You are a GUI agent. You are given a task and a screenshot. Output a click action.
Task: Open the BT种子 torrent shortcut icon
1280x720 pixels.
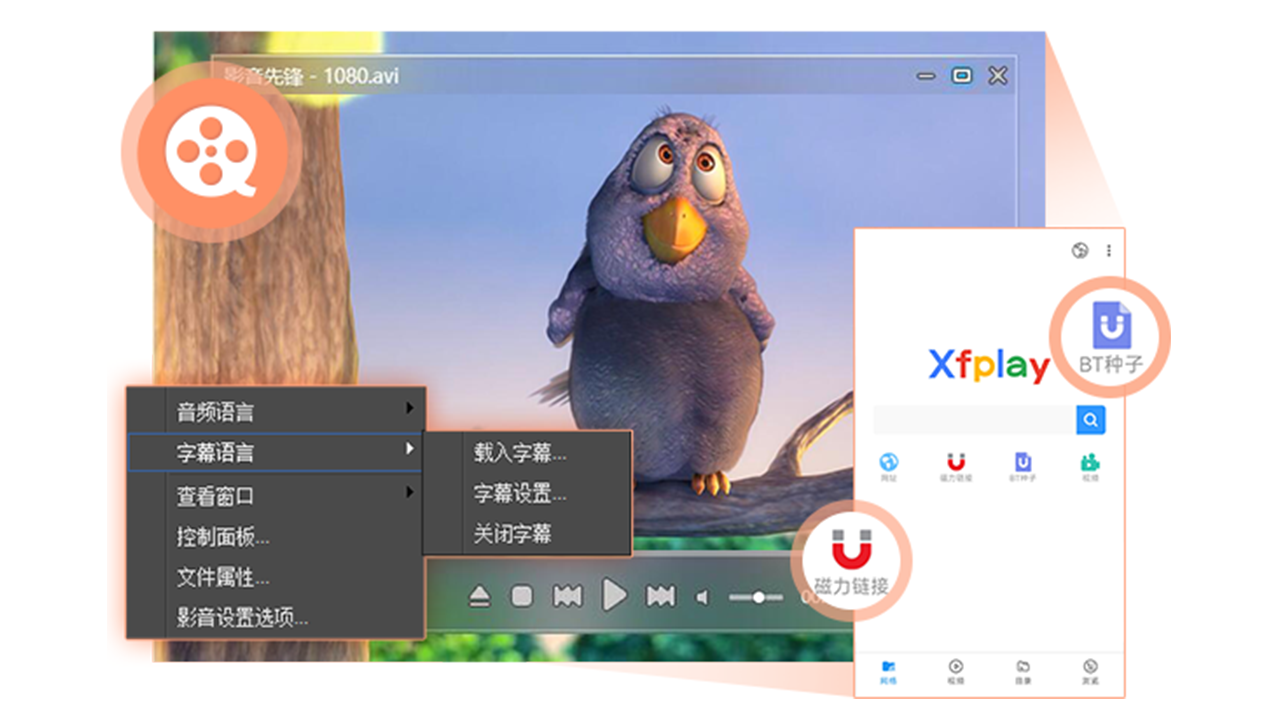[1023, 462]
